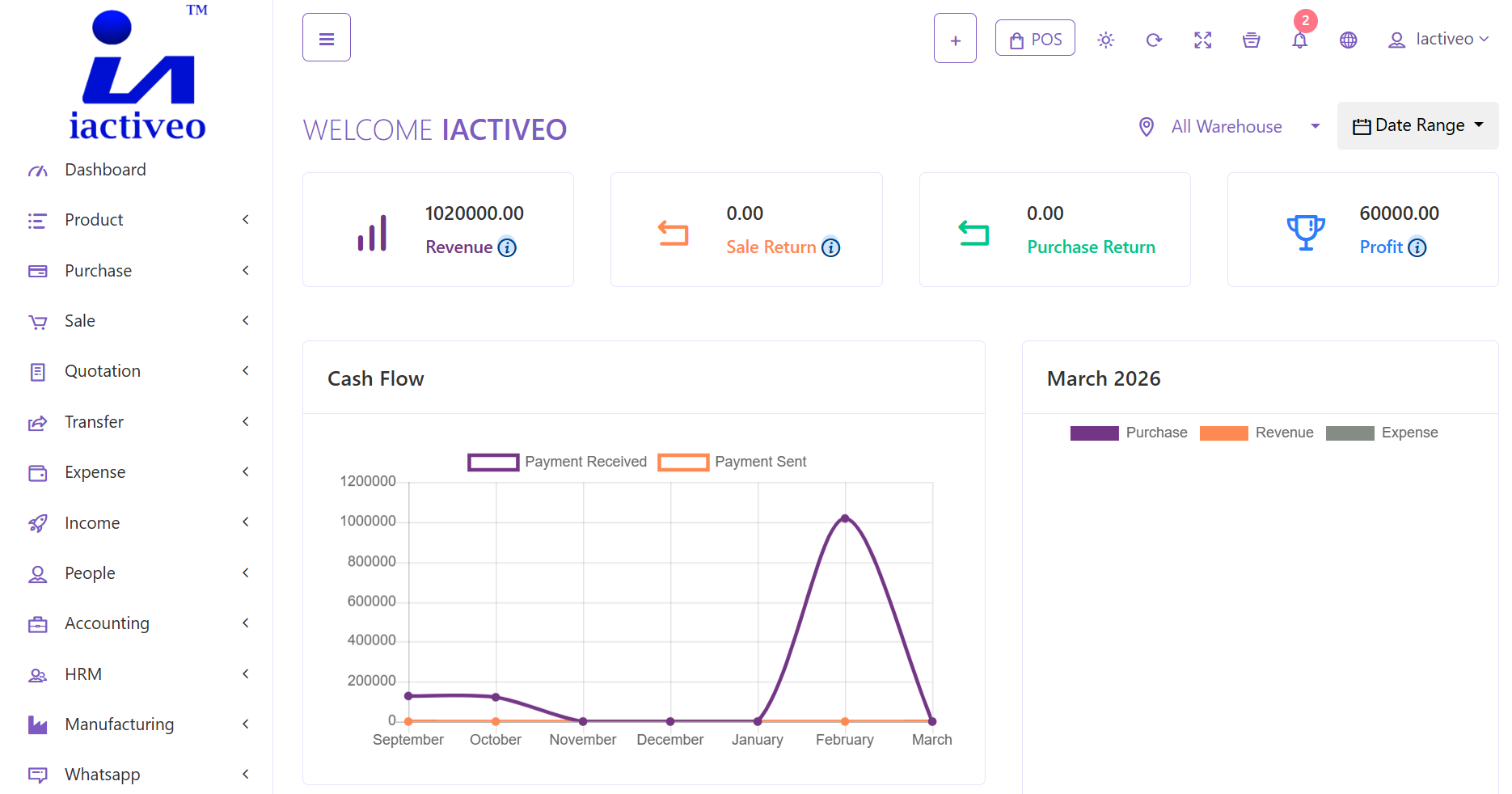This screenshot has height=794, width=1512.
Task: Open Dashboard in the sidebar
Action: click(105, 170)
